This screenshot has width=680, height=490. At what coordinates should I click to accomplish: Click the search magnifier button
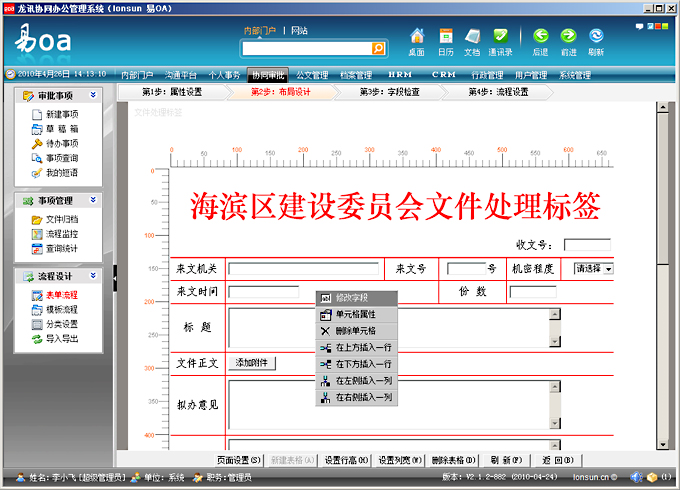click(x=378, y=49)
